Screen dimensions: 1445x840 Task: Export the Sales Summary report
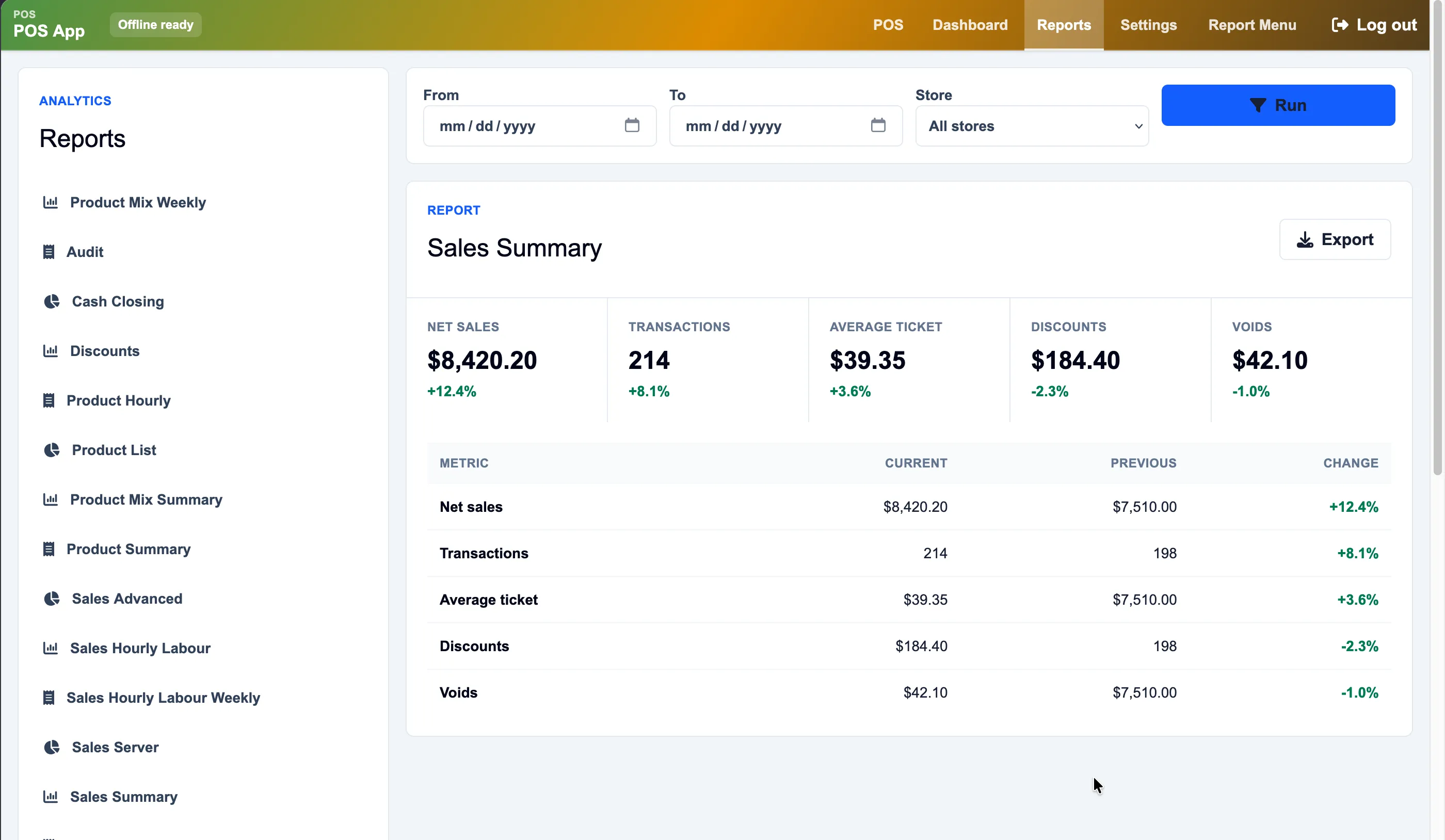click(1335, 239)
